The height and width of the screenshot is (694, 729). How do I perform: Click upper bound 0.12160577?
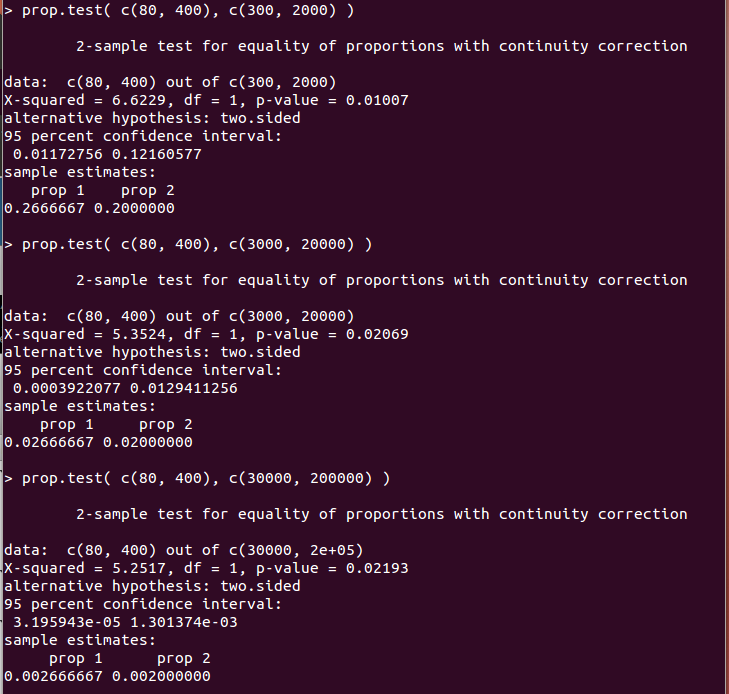(157, 154)
